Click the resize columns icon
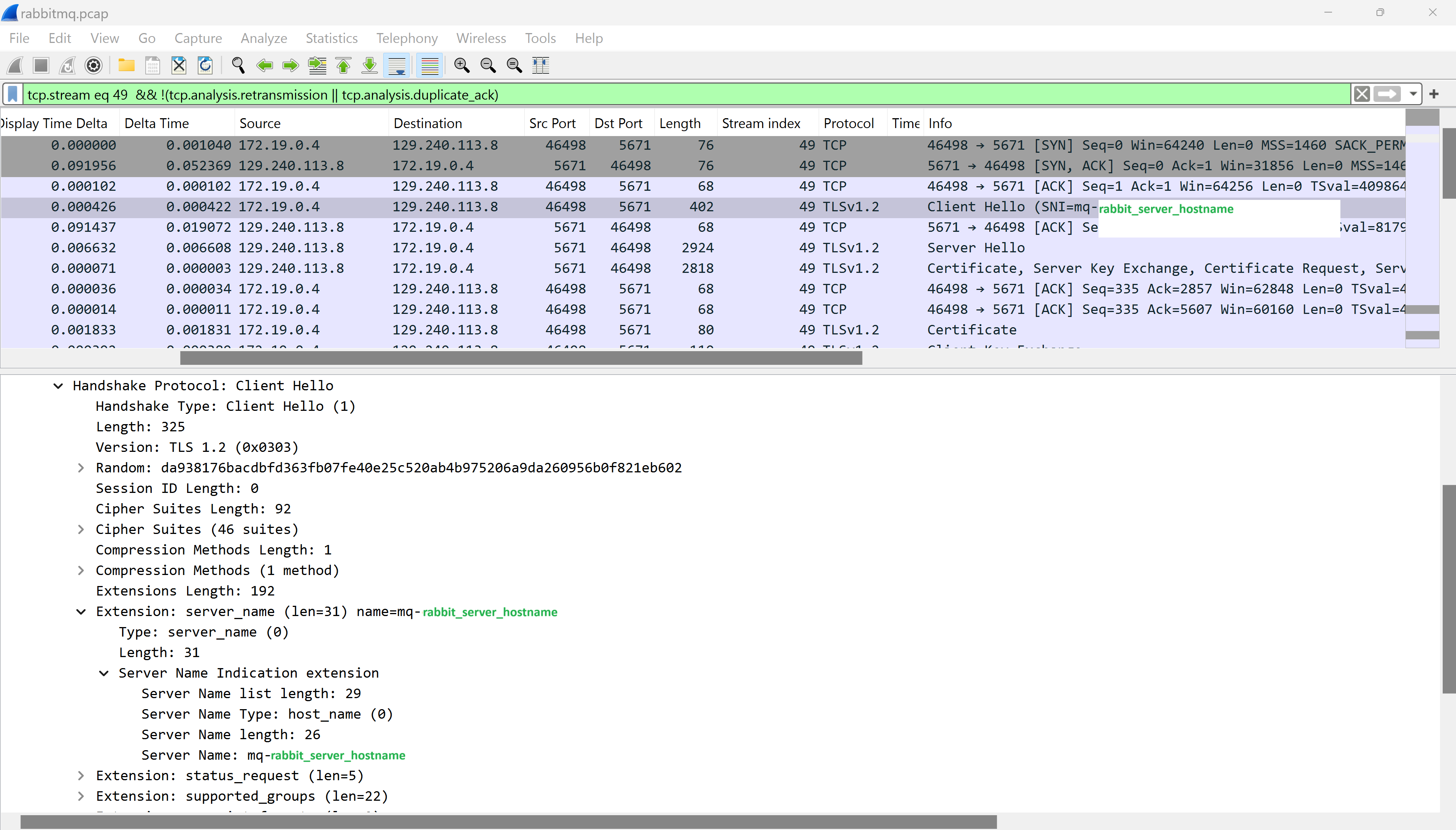The width and height of the screenshot is (1456, 830). (540, 65)
